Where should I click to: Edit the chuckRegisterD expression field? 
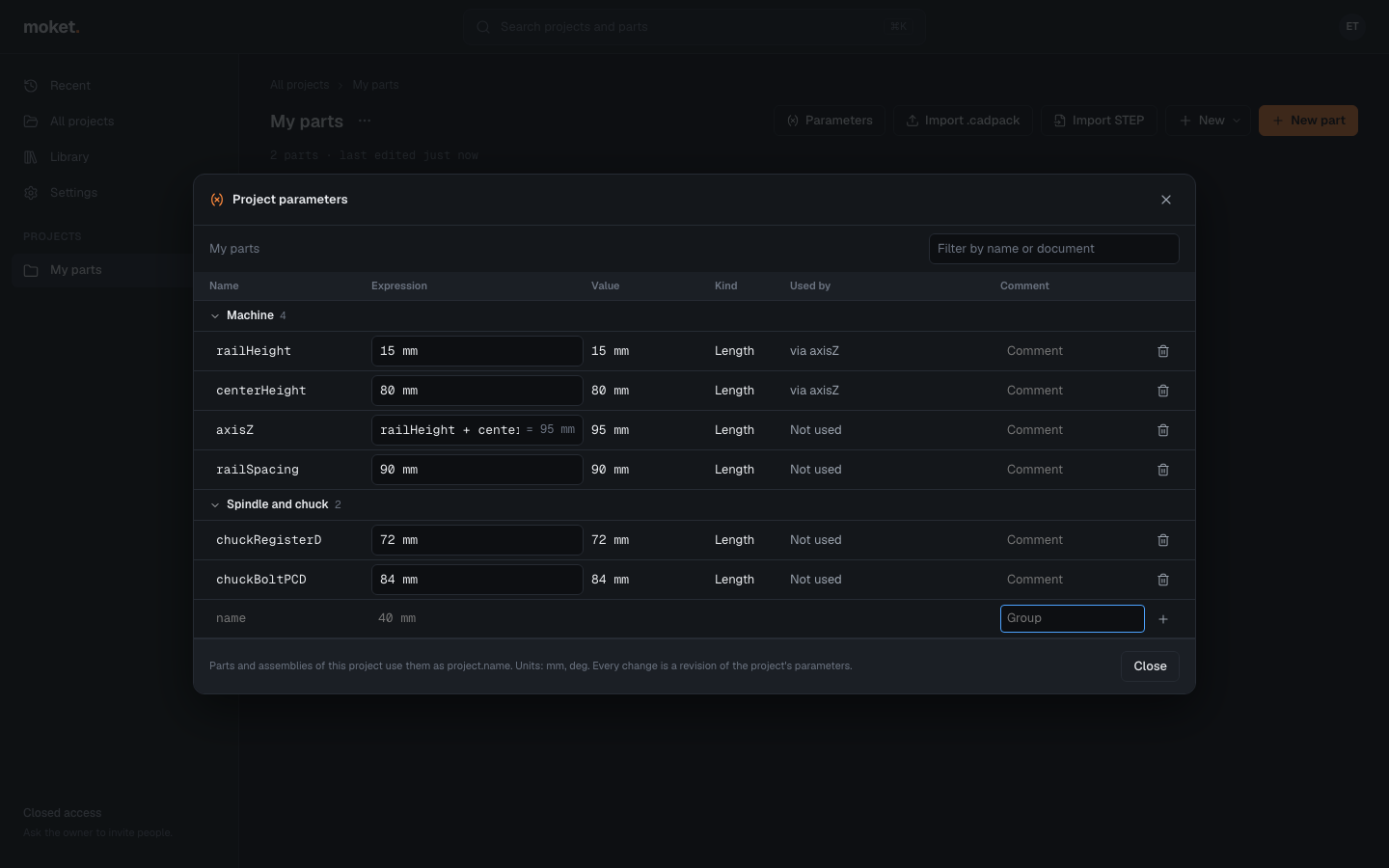[477, 540]
